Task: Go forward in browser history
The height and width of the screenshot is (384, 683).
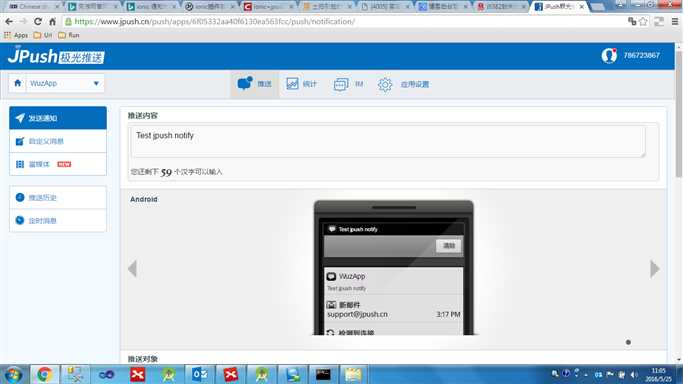Action: point(23,21)
